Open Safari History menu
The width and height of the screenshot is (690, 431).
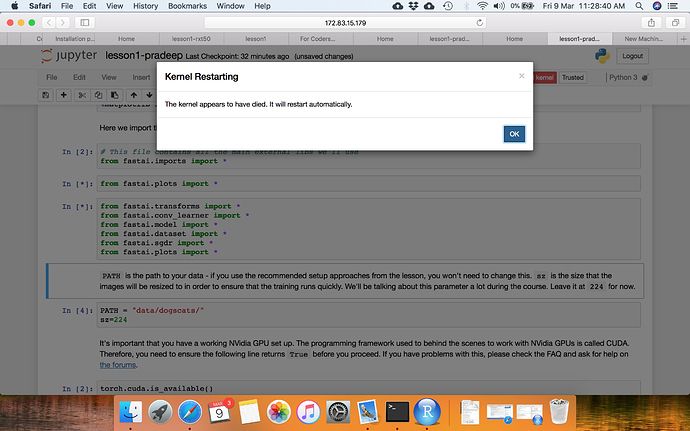click(145, 6)
